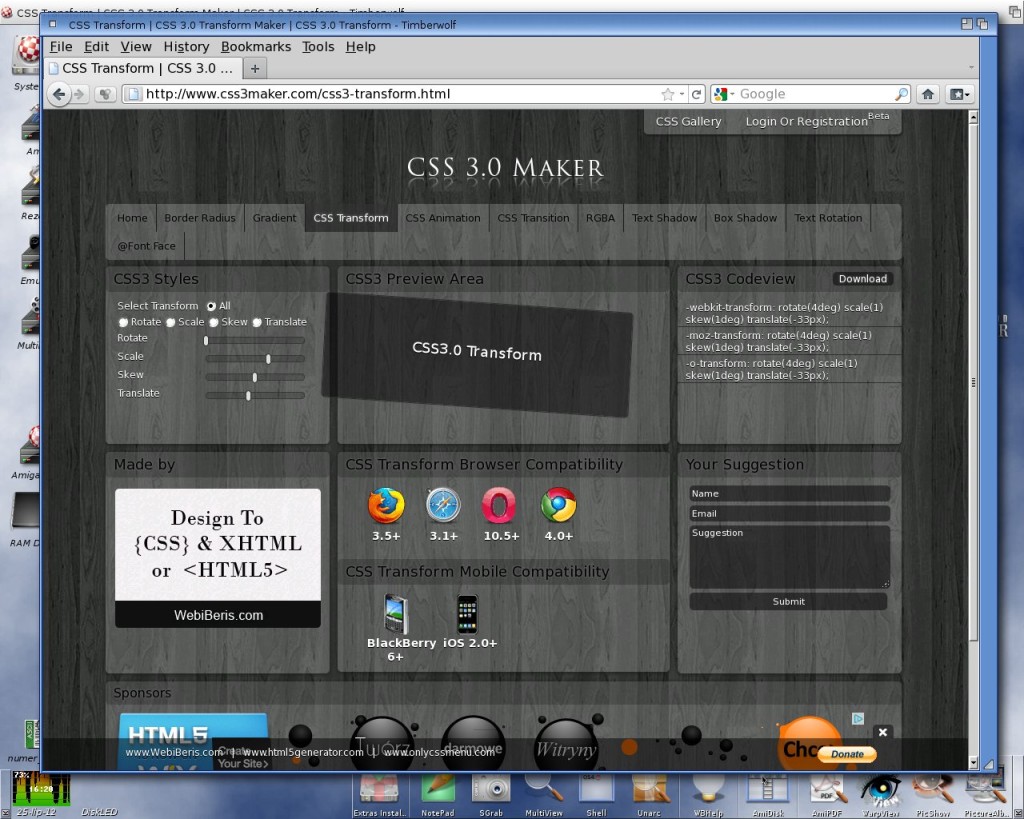Open the File menu
This screenshot has height=819, width=1024.
61,46
